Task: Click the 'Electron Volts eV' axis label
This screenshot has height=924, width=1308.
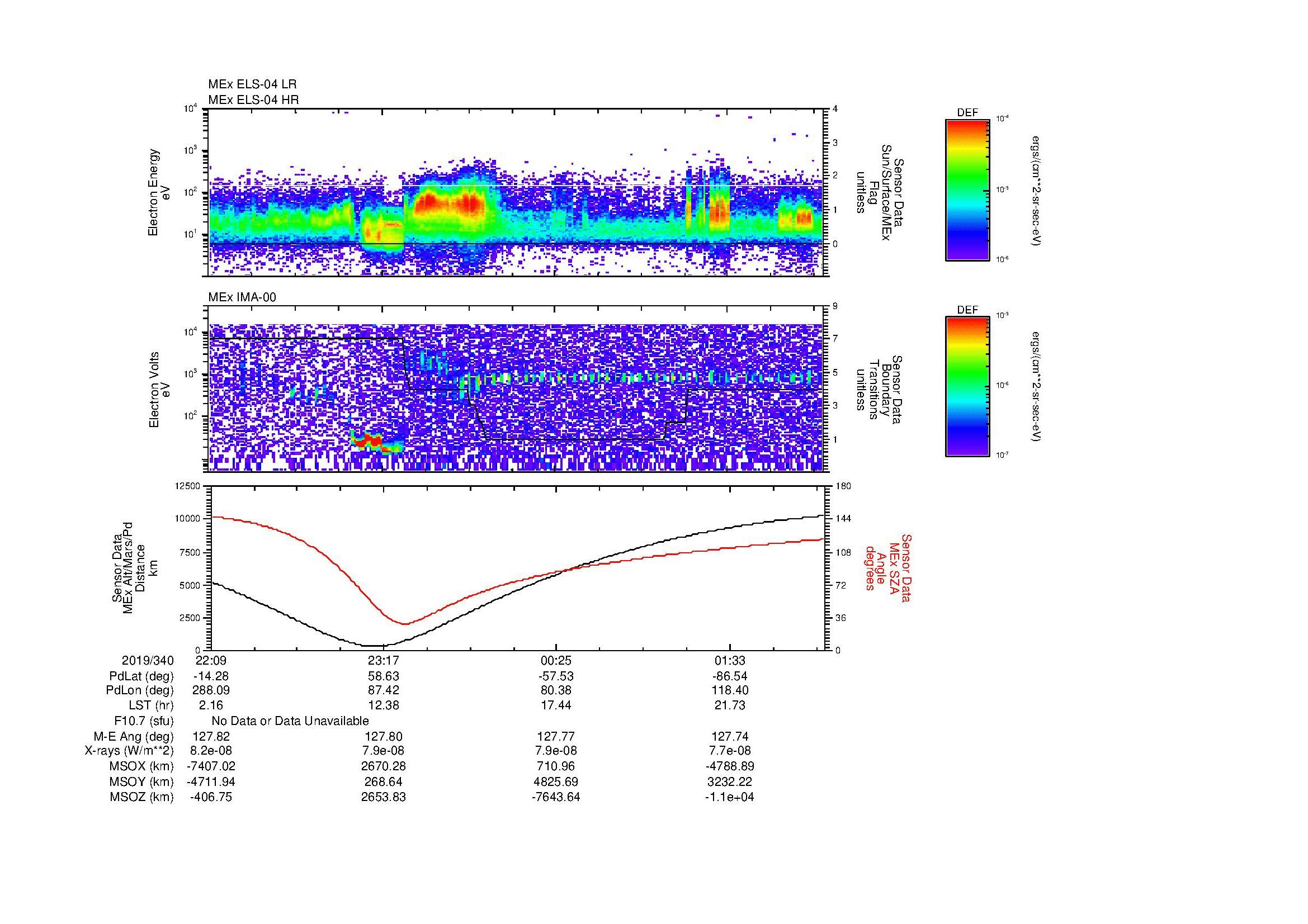Action: [159, 390]
